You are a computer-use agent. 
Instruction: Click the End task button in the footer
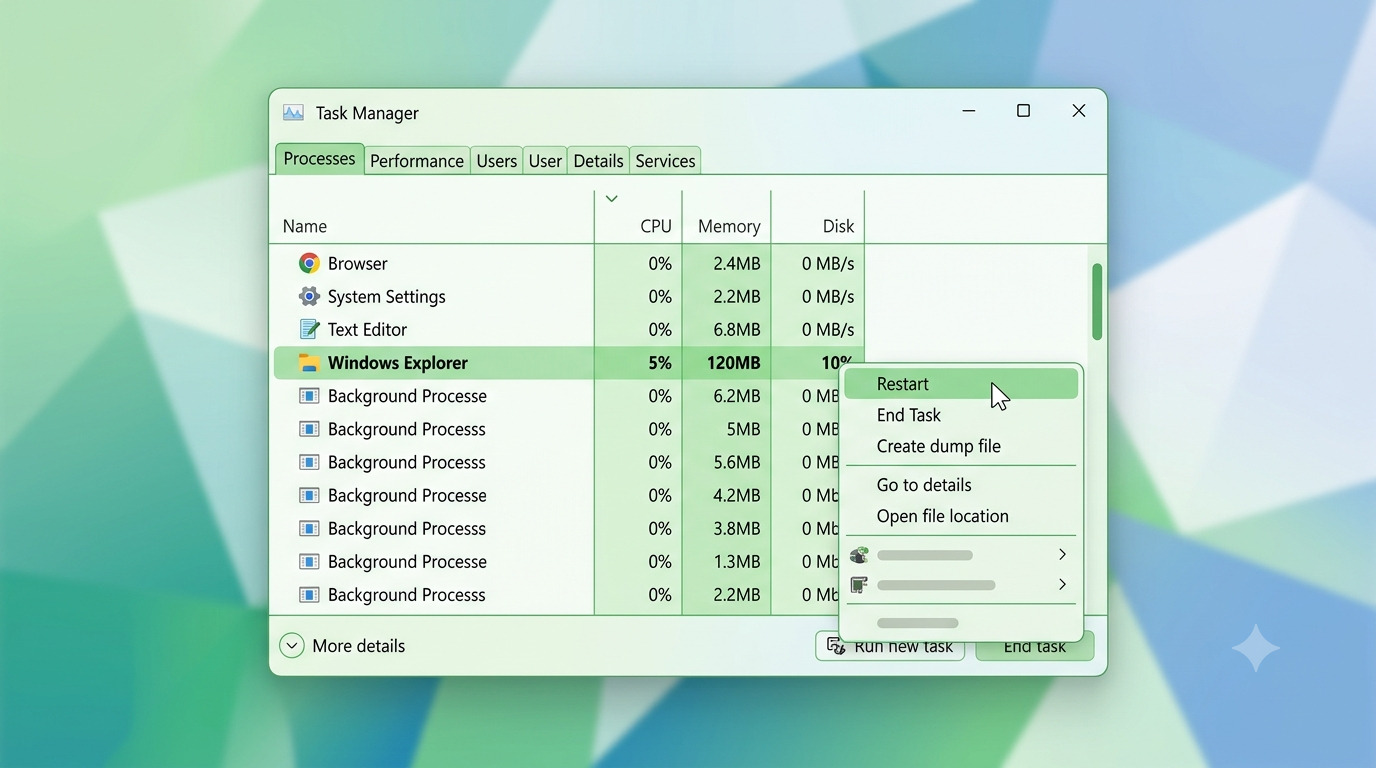click(x=1035, y=647)
